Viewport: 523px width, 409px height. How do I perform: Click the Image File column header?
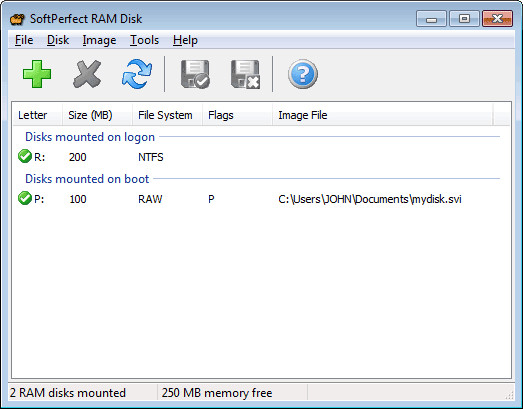click(x=383, y=115)
